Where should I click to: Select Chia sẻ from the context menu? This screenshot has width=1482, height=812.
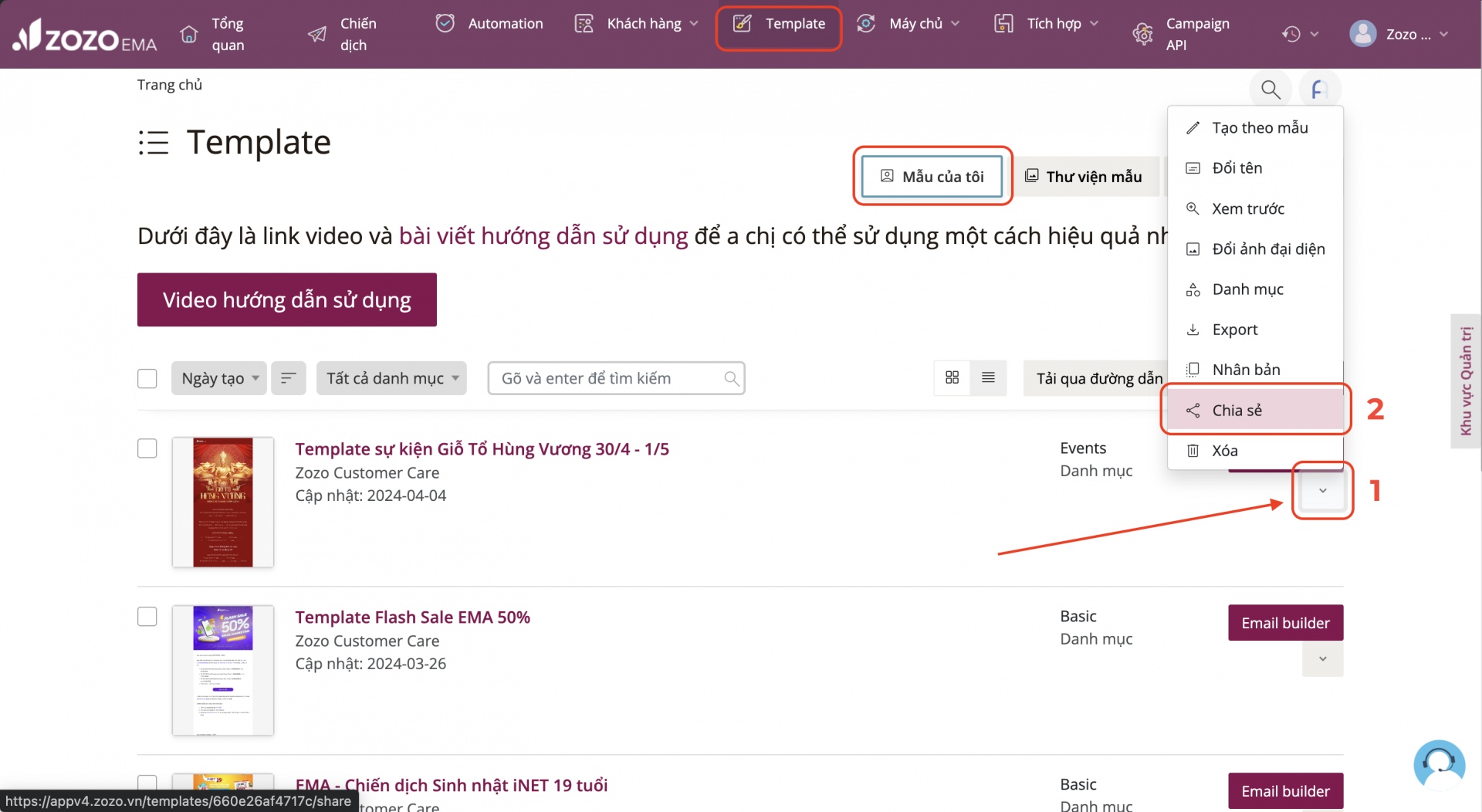click(1255, 411)
